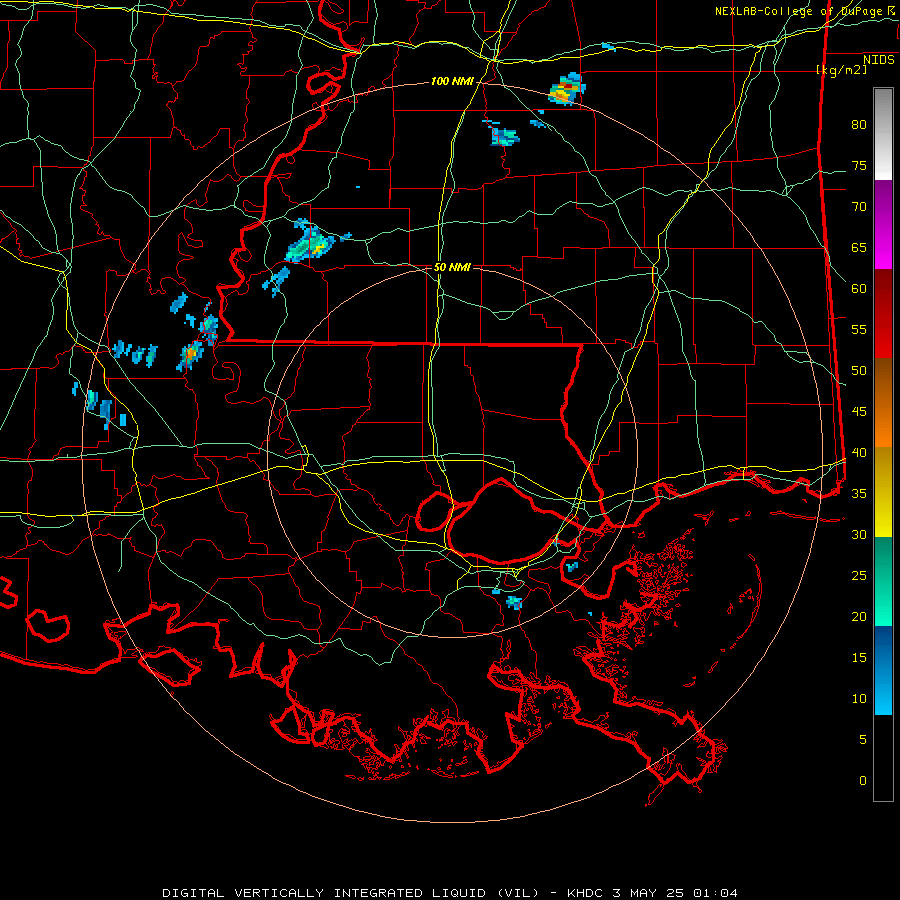Select the brown-orange segment of the color scale

point(883,402)
